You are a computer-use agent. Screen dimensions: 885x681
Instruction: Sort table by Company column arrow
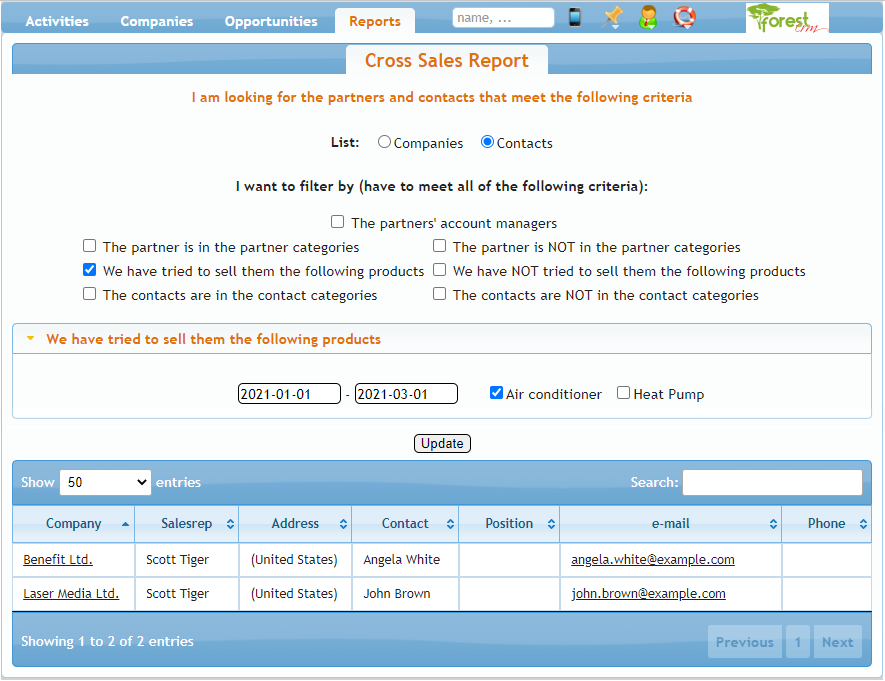tap(125, 524)
